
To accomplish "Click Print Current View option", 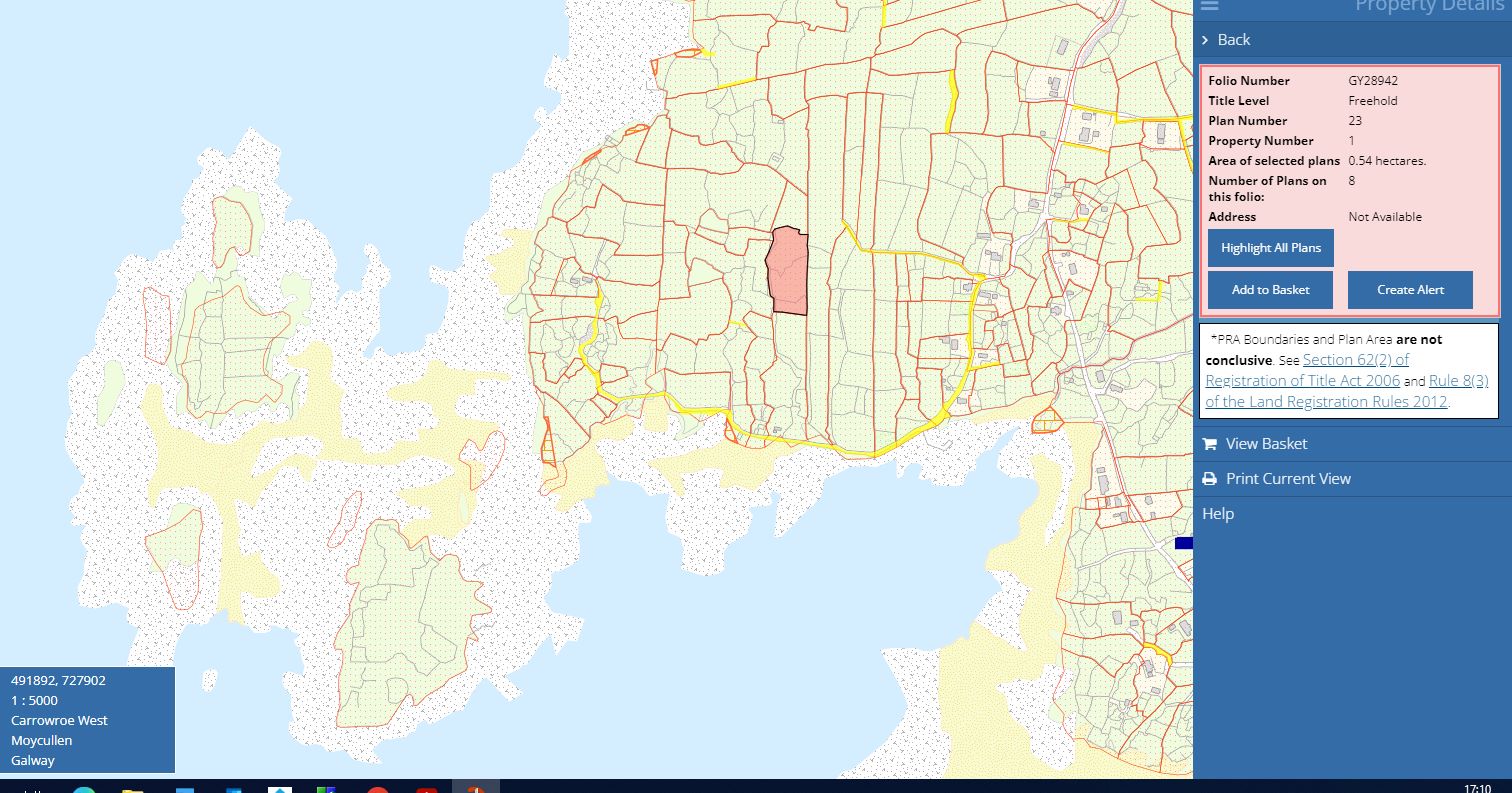I will 1288,478.
